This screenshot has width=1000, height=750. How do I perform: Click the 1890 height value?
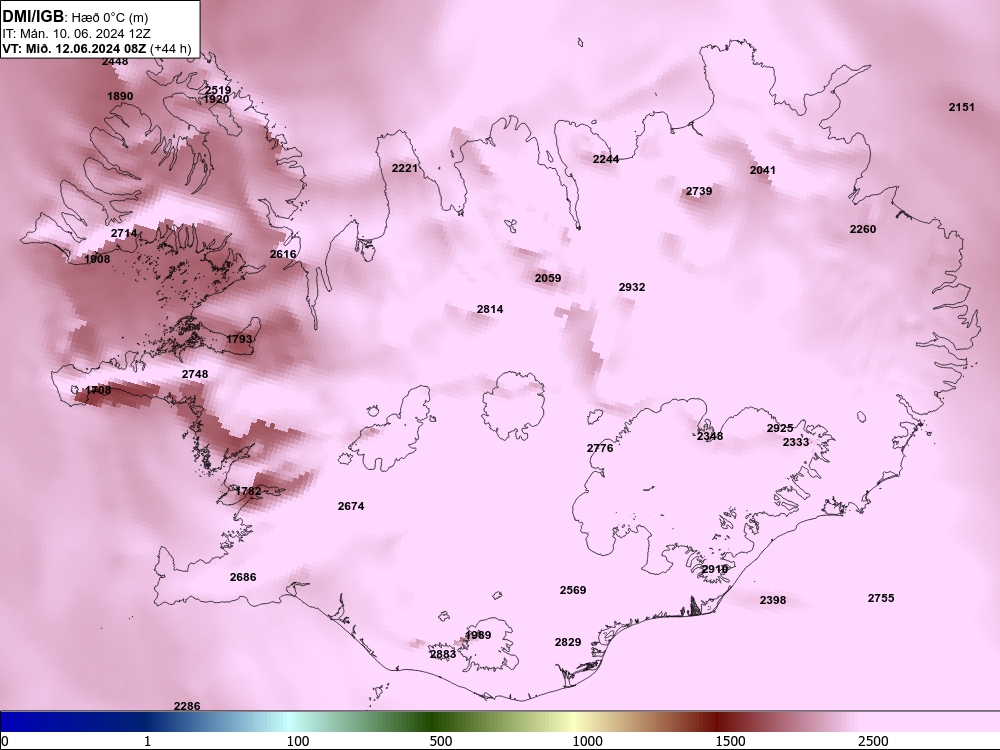120,96
